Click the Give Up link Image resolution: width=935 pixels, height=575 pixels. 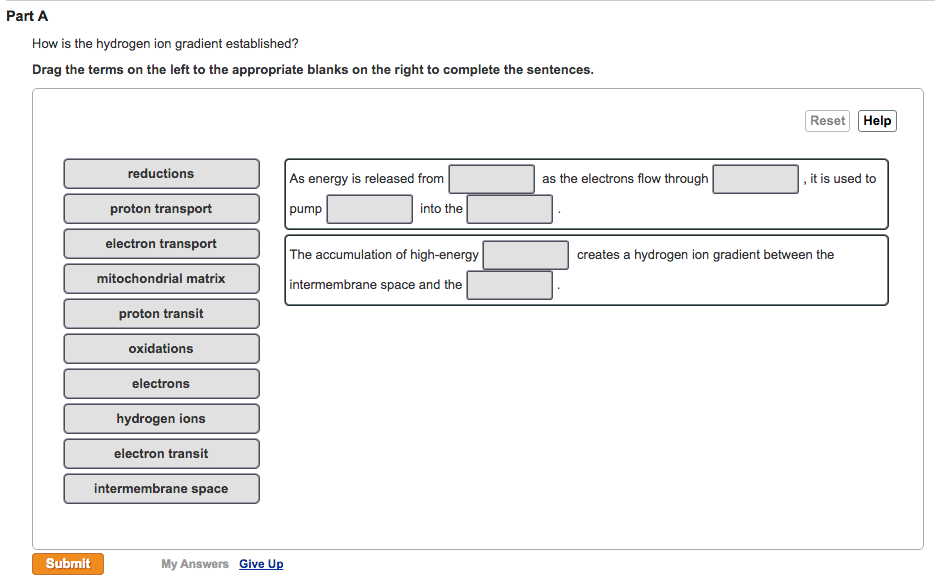pos(261,564)
